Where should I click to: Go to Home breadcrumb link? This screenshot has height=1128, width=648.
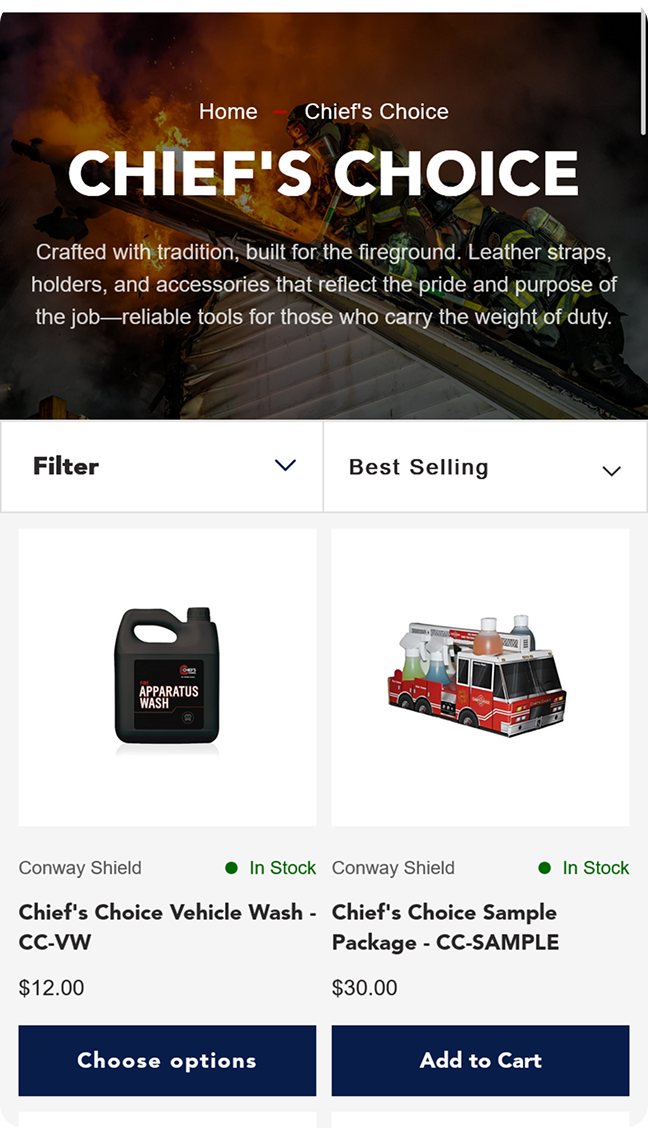[228, 112]
